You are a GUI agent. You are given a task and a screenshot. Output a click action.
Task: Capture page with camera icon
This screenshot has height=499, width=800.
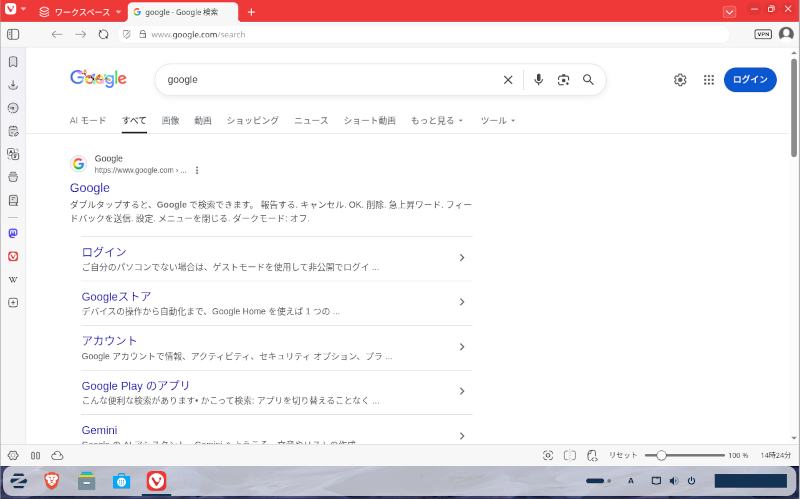point(548,456)
